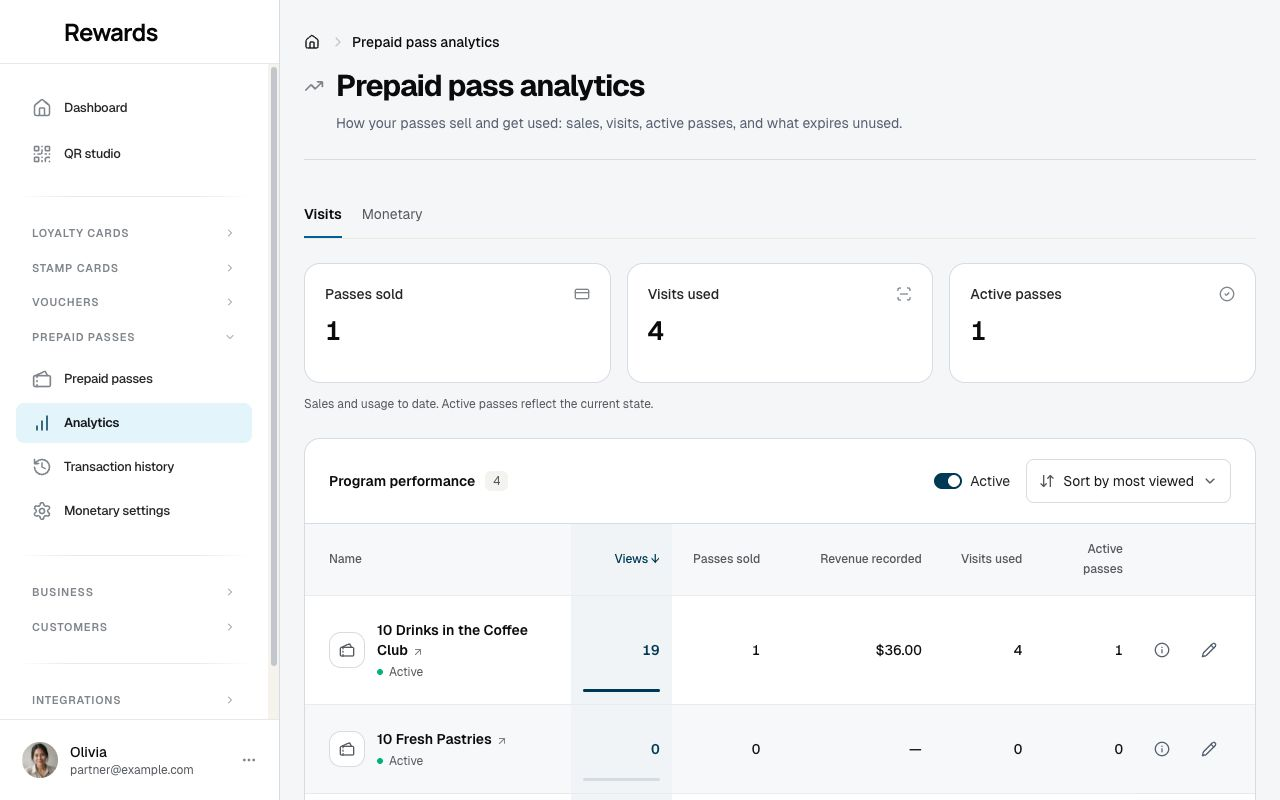Collapse the Prepaid Passes section
1280x800 pixels.
click(x=134, y=337)
